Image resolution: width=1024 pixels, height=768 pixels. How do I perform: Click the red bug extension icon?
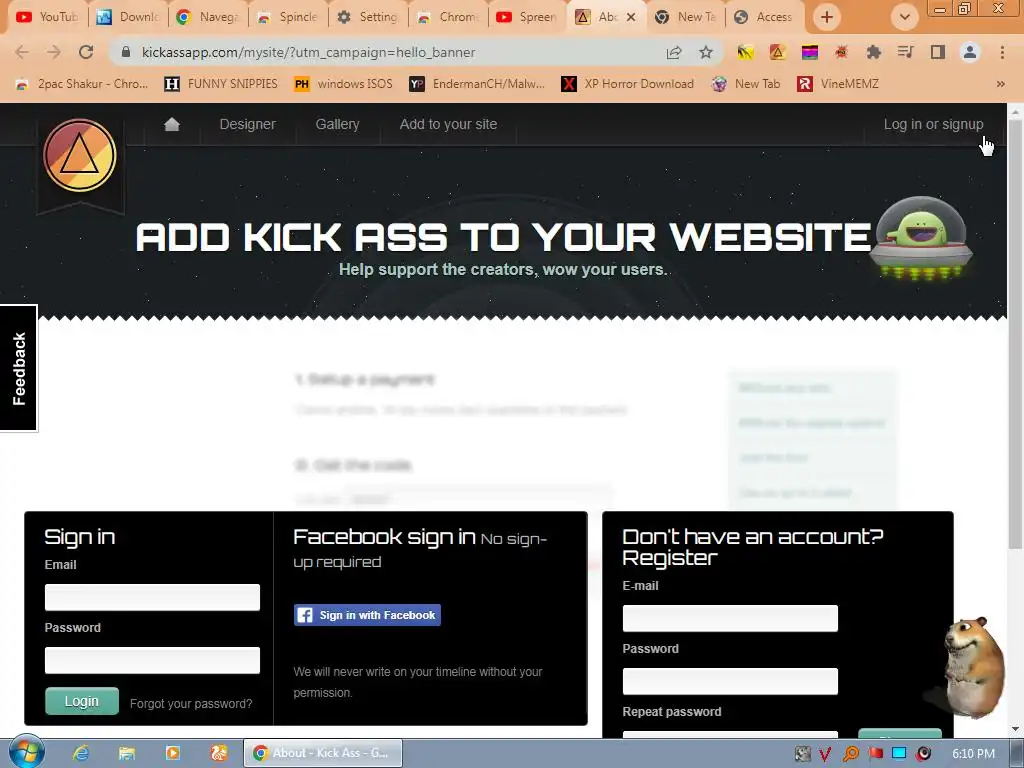tap(841, 52)
